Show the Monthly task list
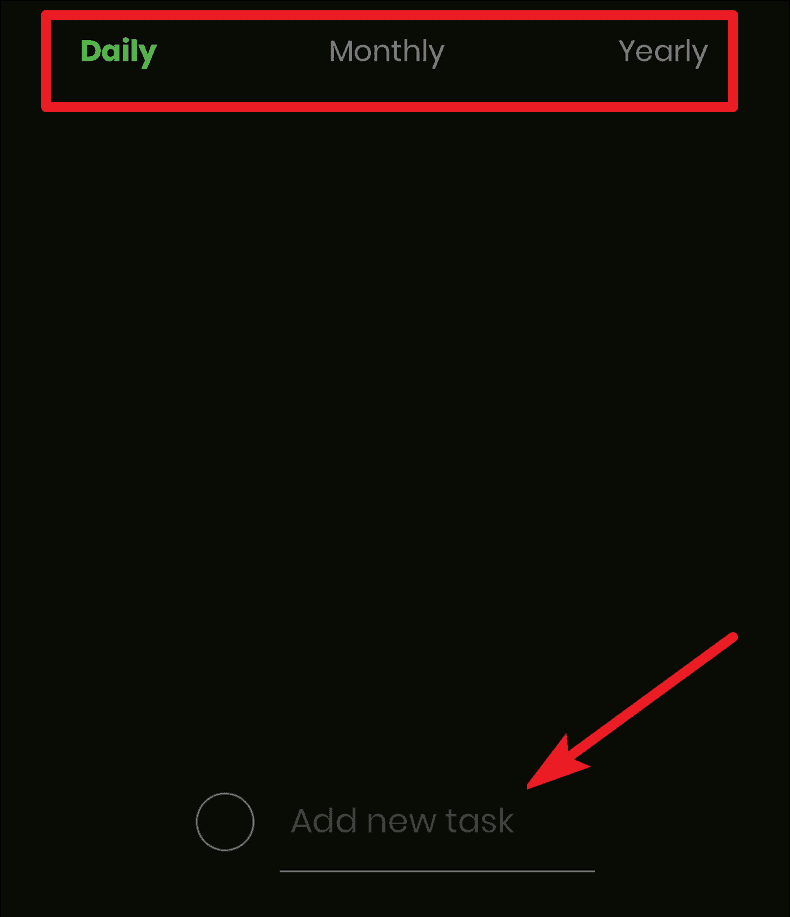 387,53
